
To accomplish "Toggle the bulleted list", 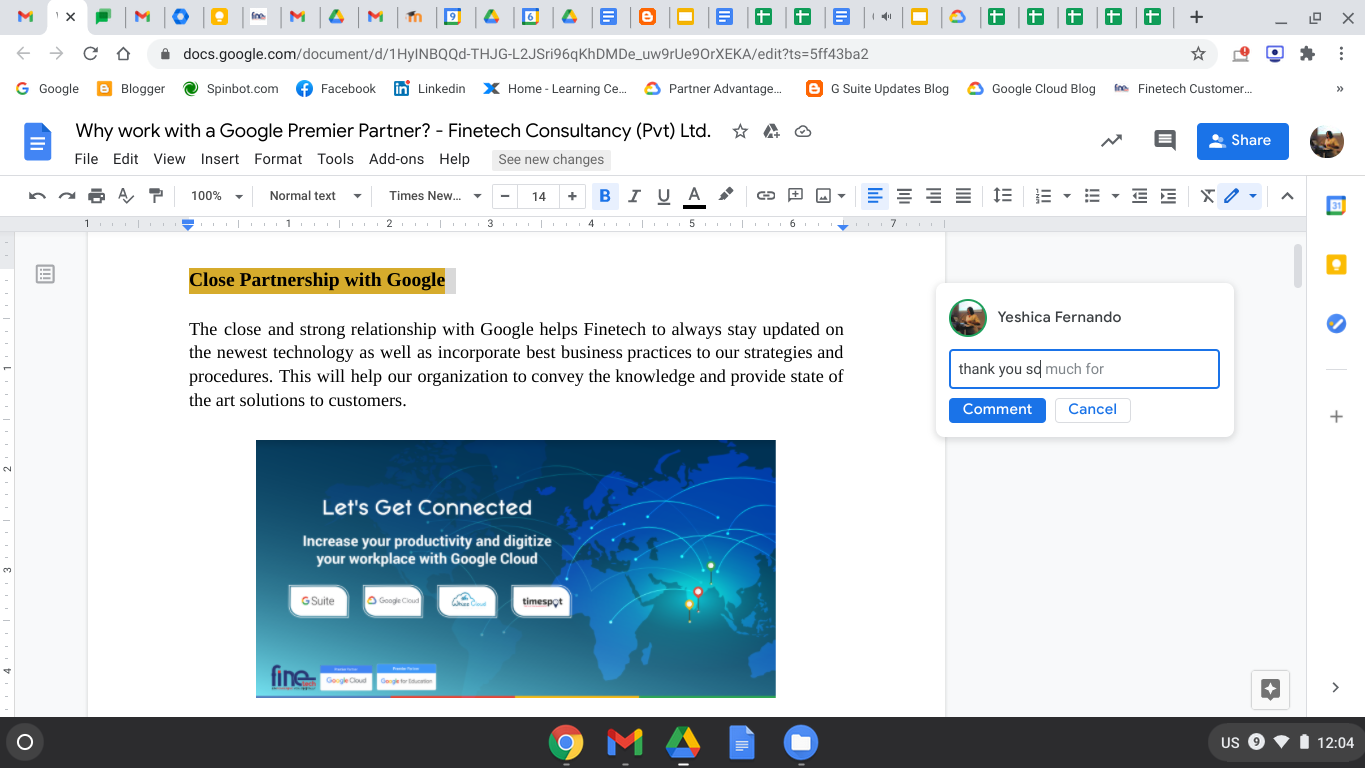I will (x=1092, y=196).
